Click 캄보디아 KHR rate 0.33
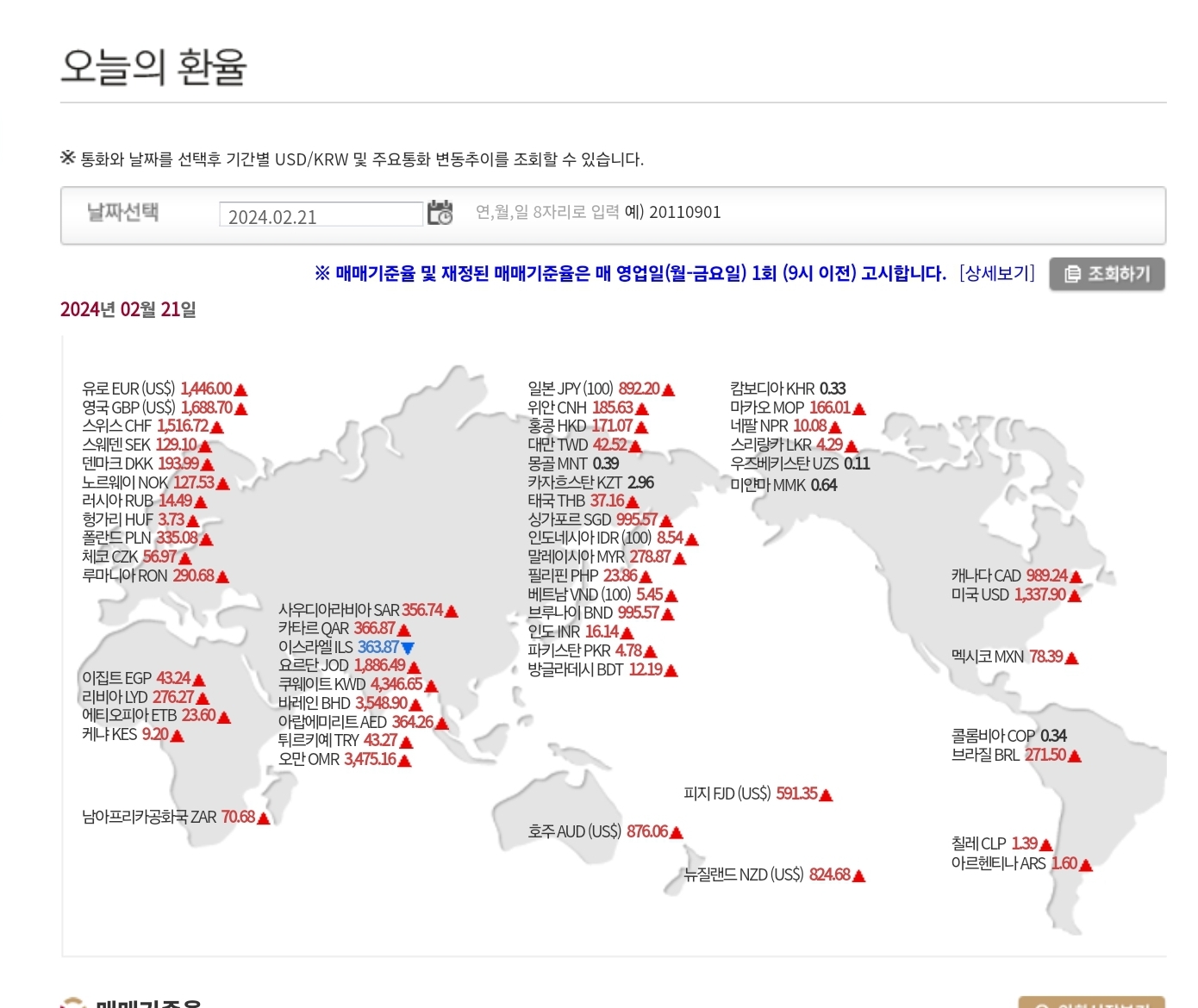 833,389
